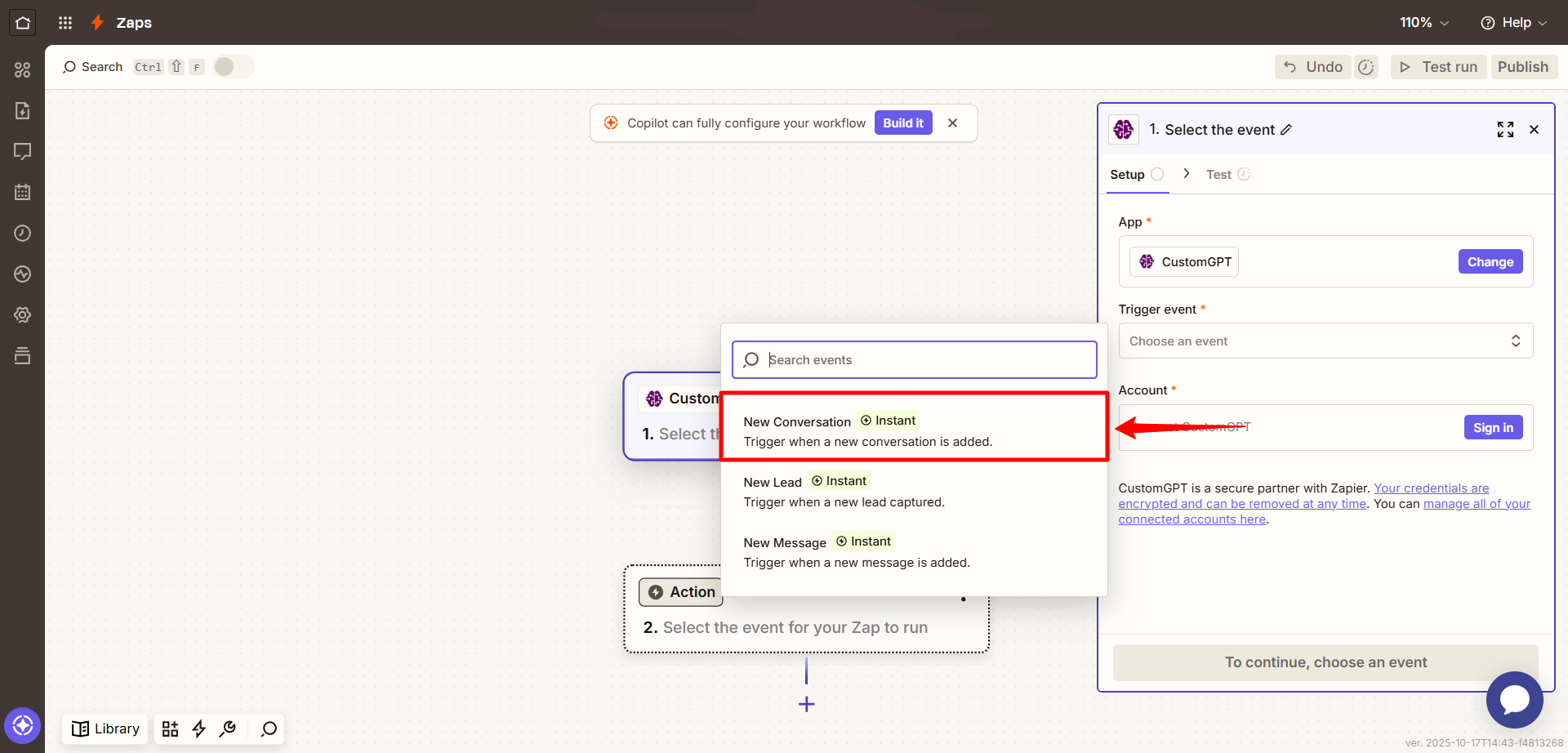Expand the Help dropdown chevron
The image size is (1568, 753).
tap(1543, 23)
